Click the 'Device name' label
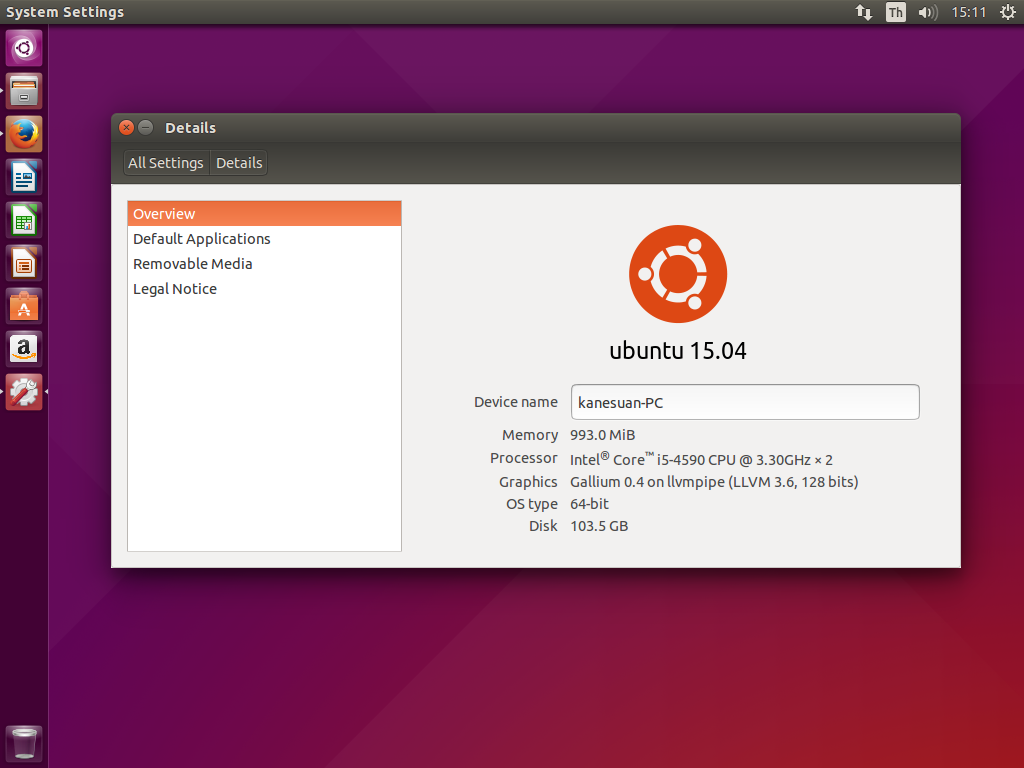Image resolution: width=1024 pixels, height=768 pixels. pos(516,402)
